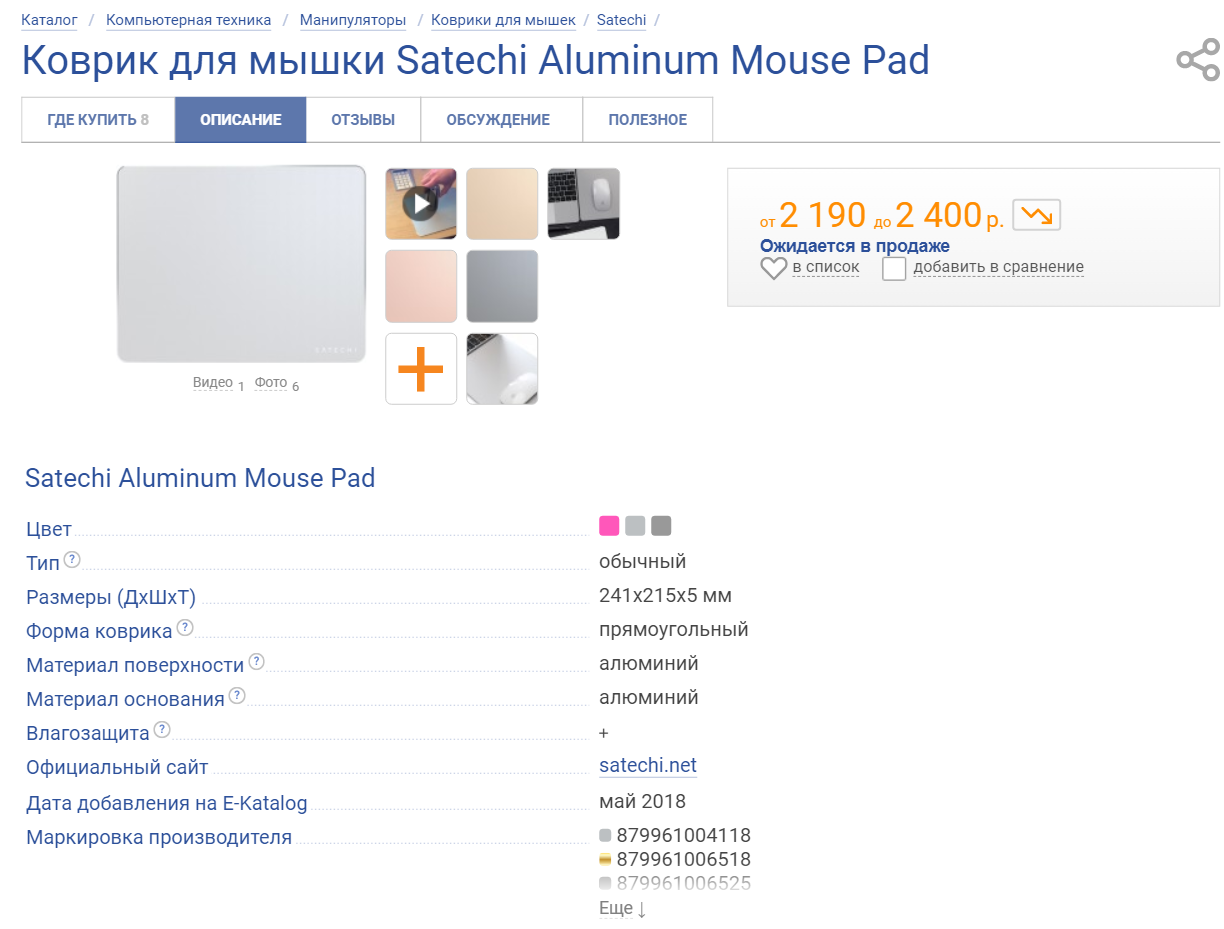Go to Коврики для мышек breadcrumb

pyautogui.click(x=503, y=20)
